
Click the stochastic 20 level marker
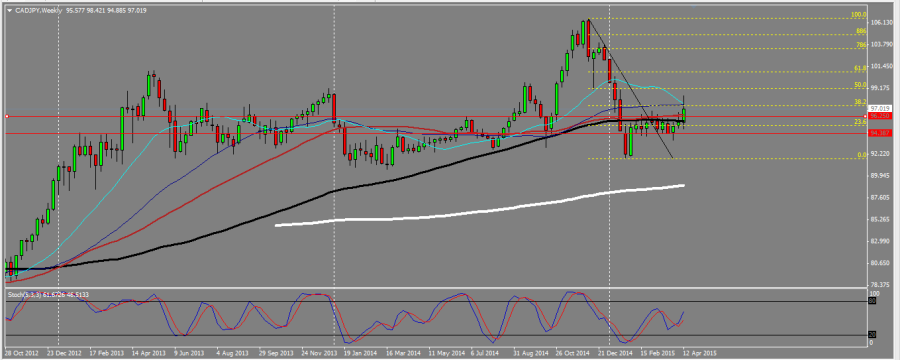(871, 335)
